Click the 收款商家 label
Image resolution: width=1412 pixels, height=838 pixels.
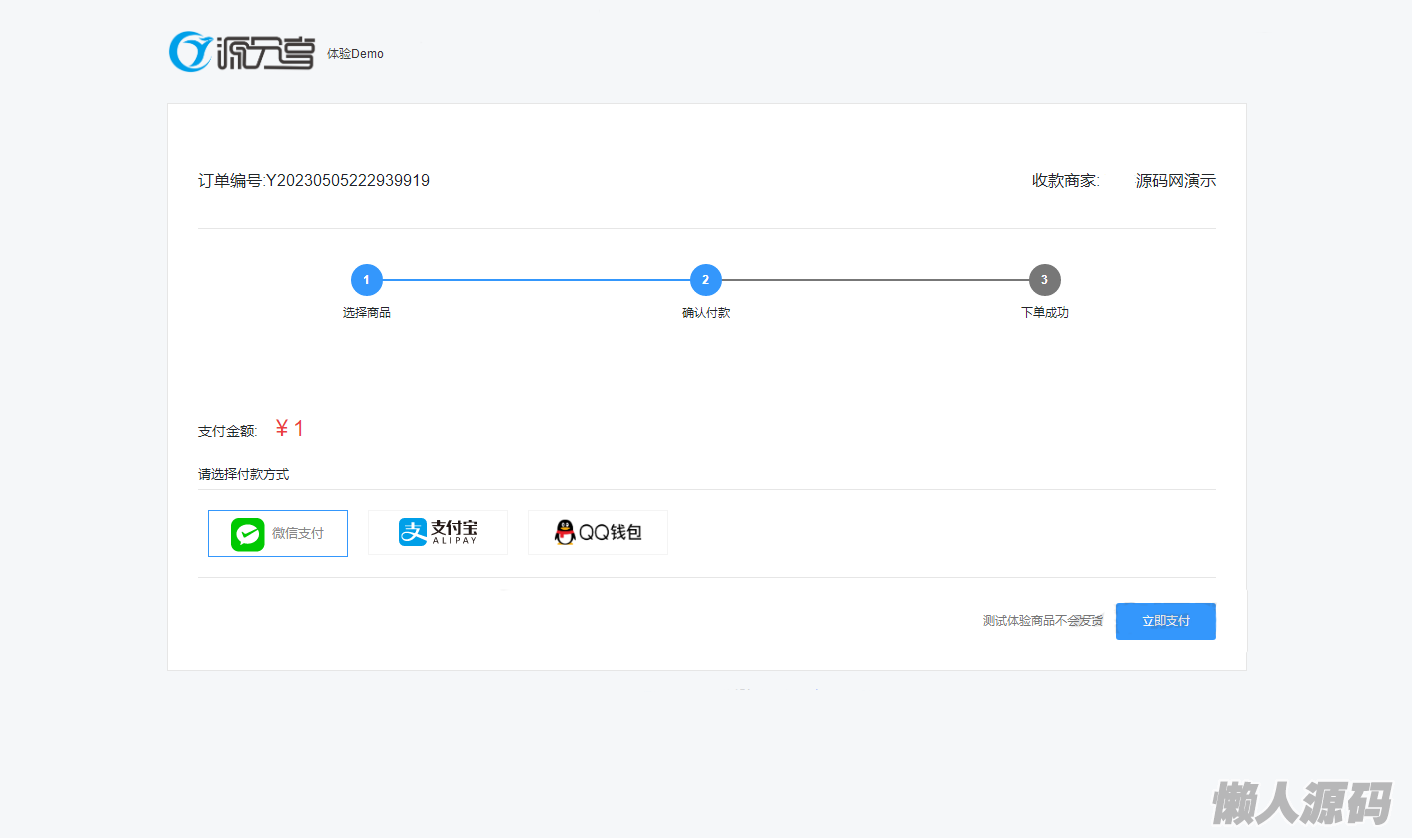tap(1065, 181)
